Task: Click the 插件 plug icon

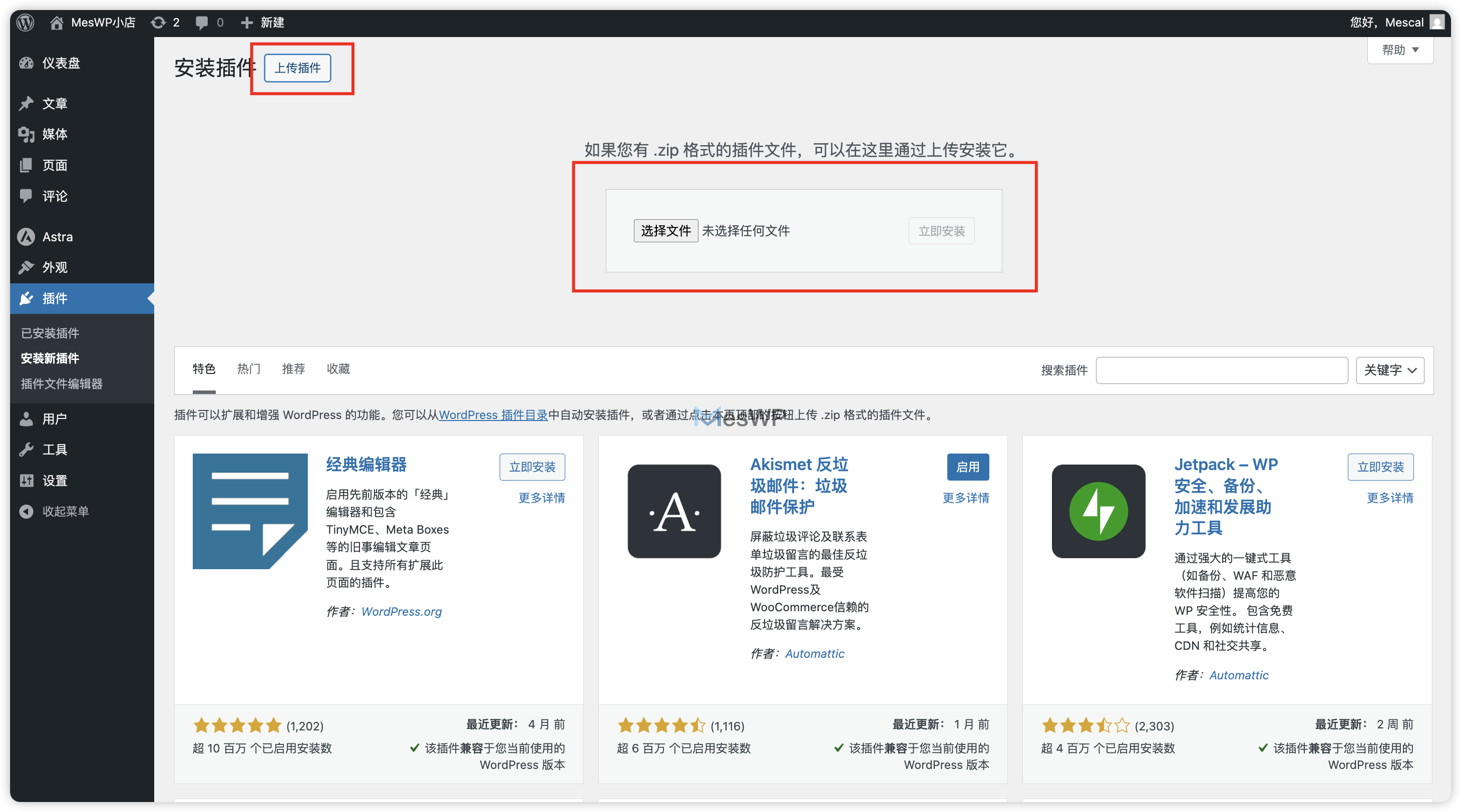Action: pos(26,298)
